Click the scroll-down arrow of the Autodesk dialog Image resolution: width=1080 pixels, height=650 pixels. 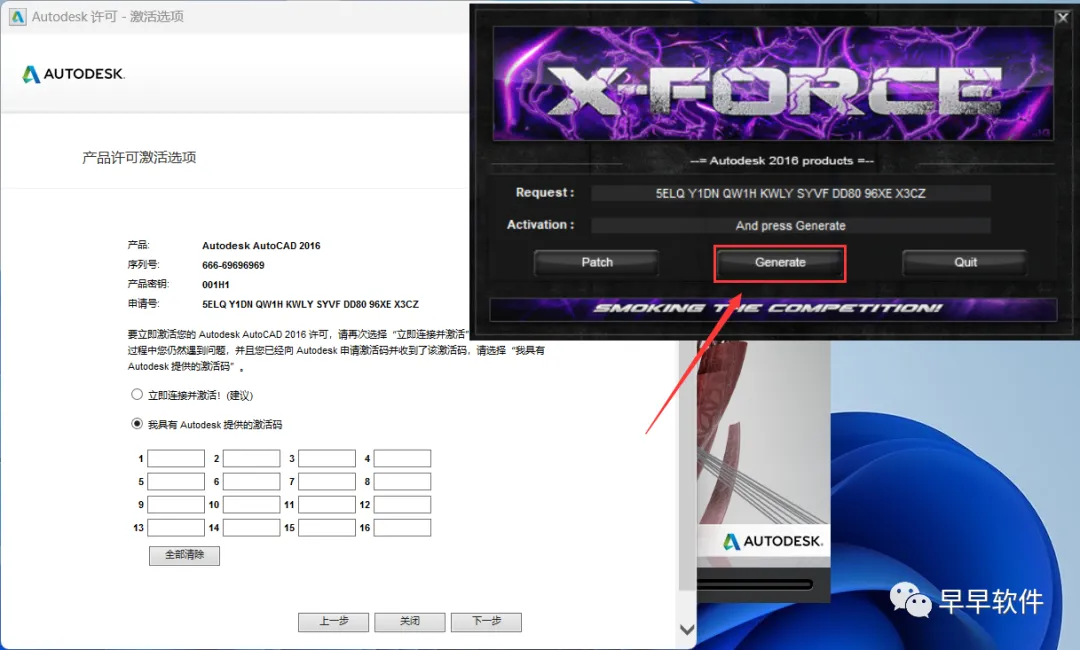[x=687, y=629]
